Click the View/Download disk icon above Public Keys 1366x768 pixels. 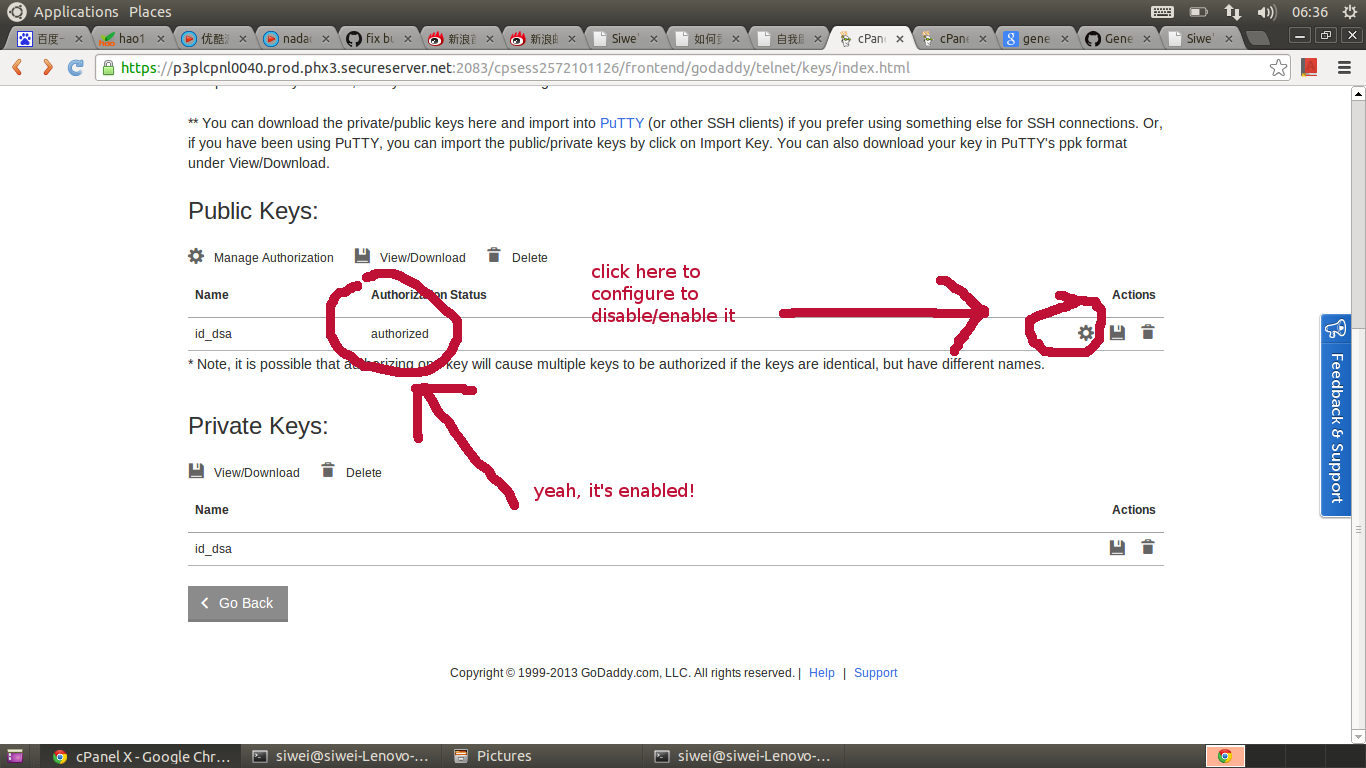point(362,256)
